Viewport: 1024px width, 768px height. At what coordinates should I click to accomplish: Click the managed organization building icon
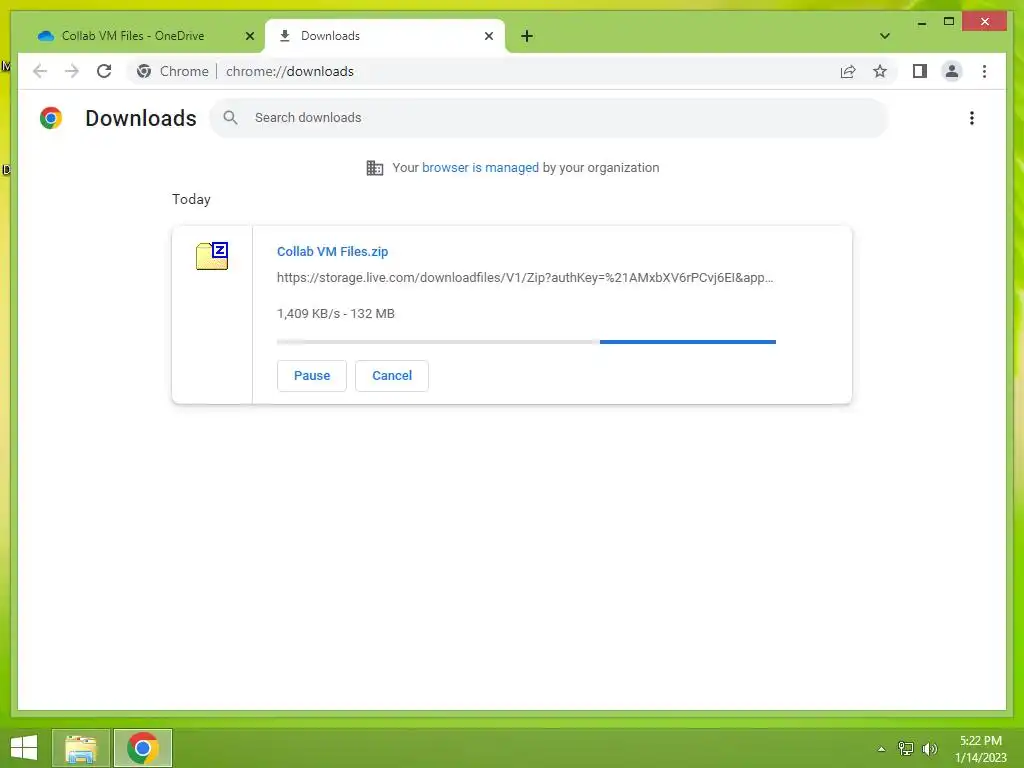[375, 168]
